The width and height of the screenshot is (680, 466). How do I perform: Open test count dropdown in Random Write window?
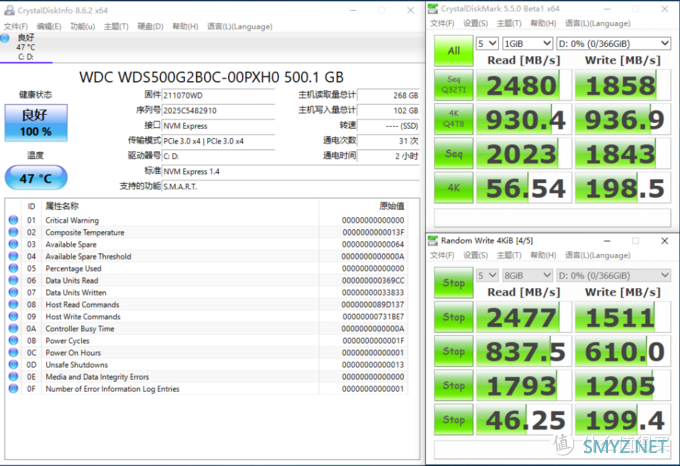[x=487, y=275]
